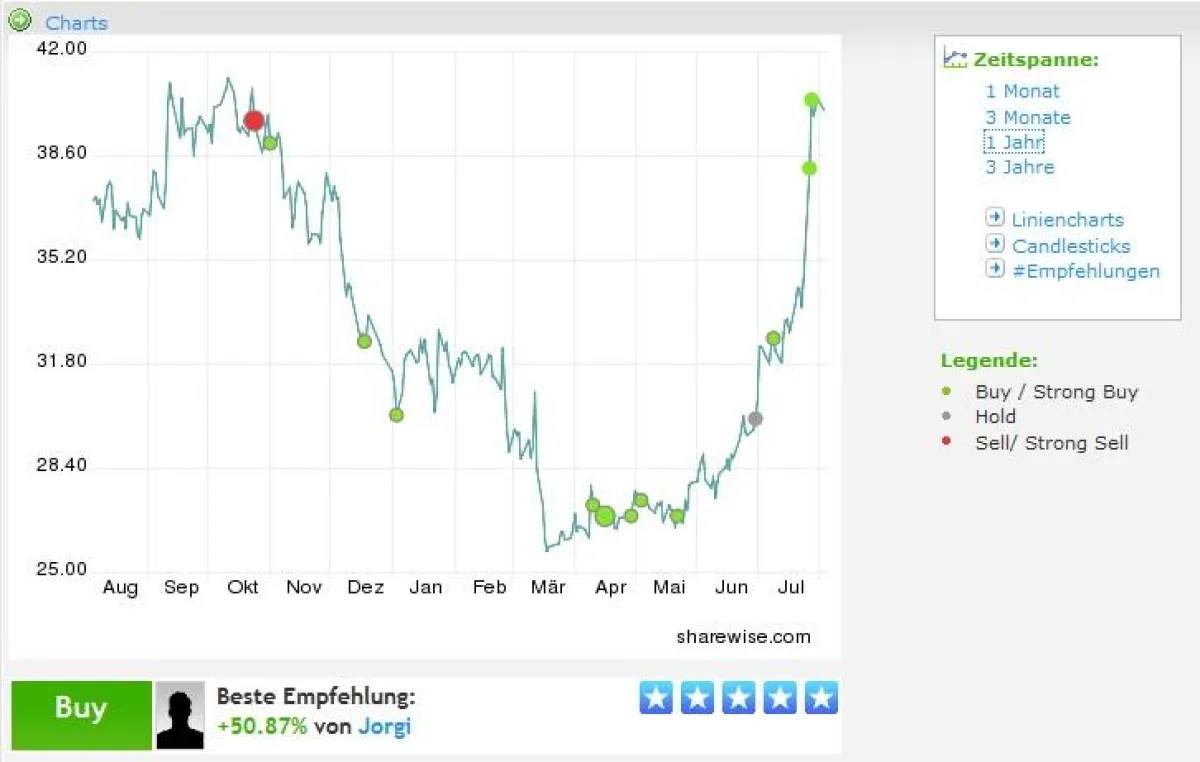Screen dimensions: 1200x762
Task: Open Jorgi's profile link
Action: 385,727
